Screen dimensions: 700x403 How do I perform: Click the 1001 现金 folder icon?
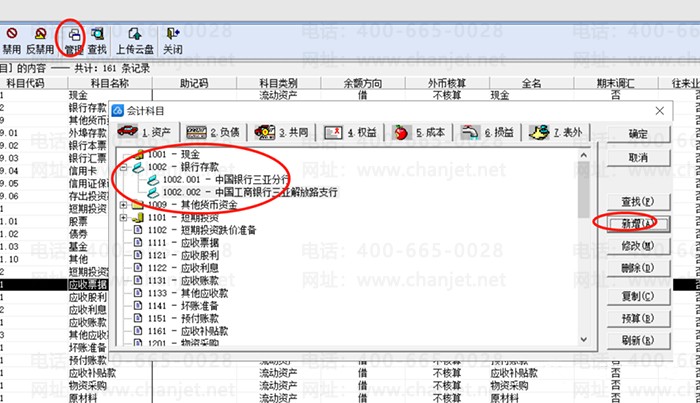click(x=139, y=155)
